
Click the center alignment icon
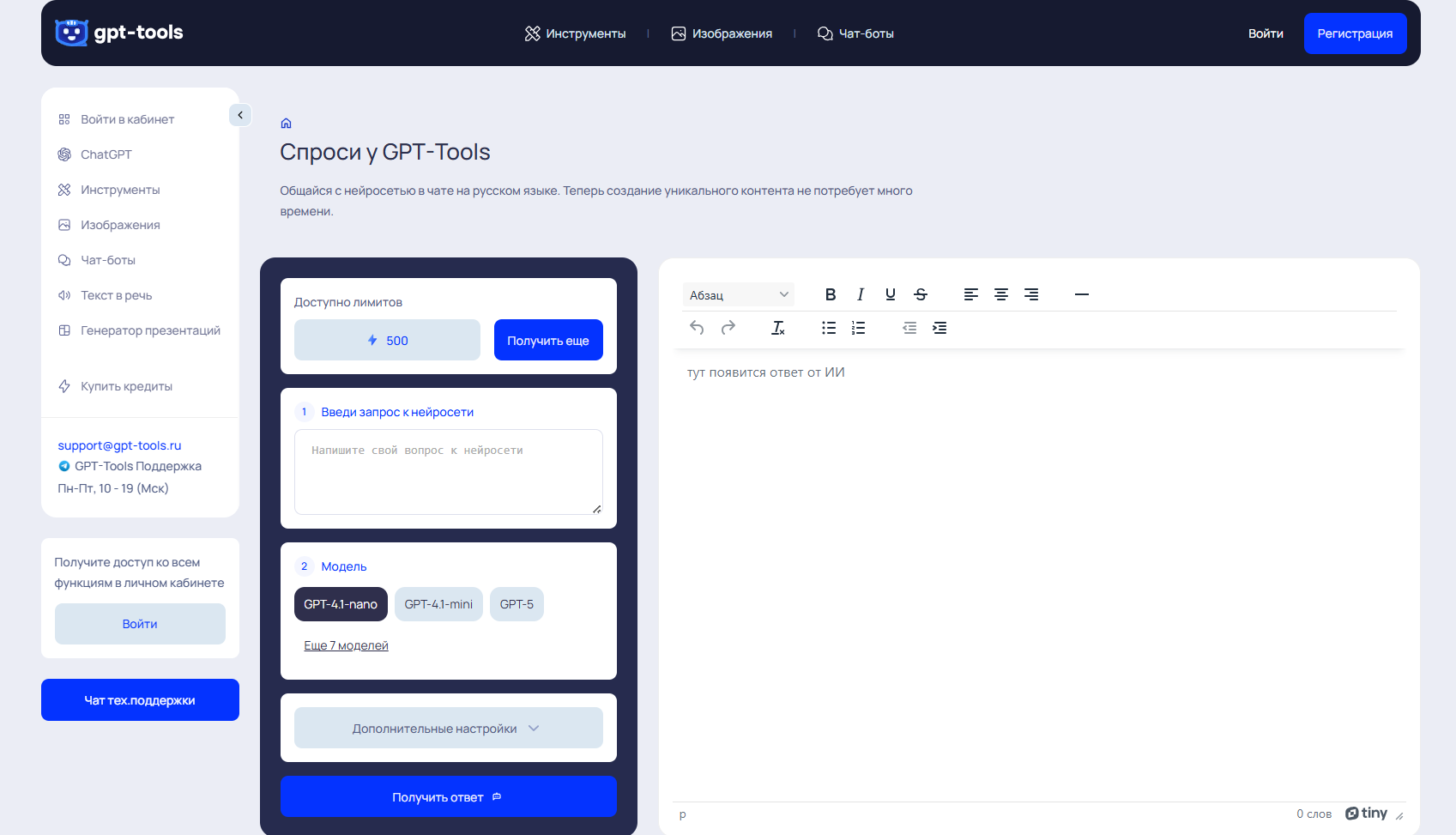click(x=1001, y=293)
